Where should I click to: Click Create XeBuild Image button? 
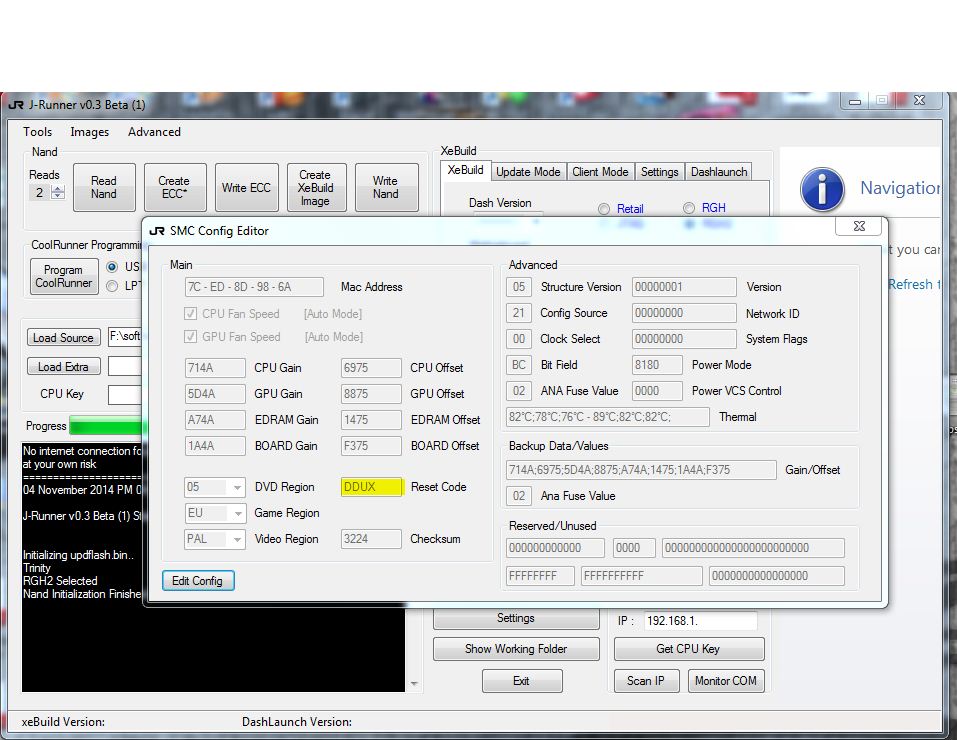(316, 187)
